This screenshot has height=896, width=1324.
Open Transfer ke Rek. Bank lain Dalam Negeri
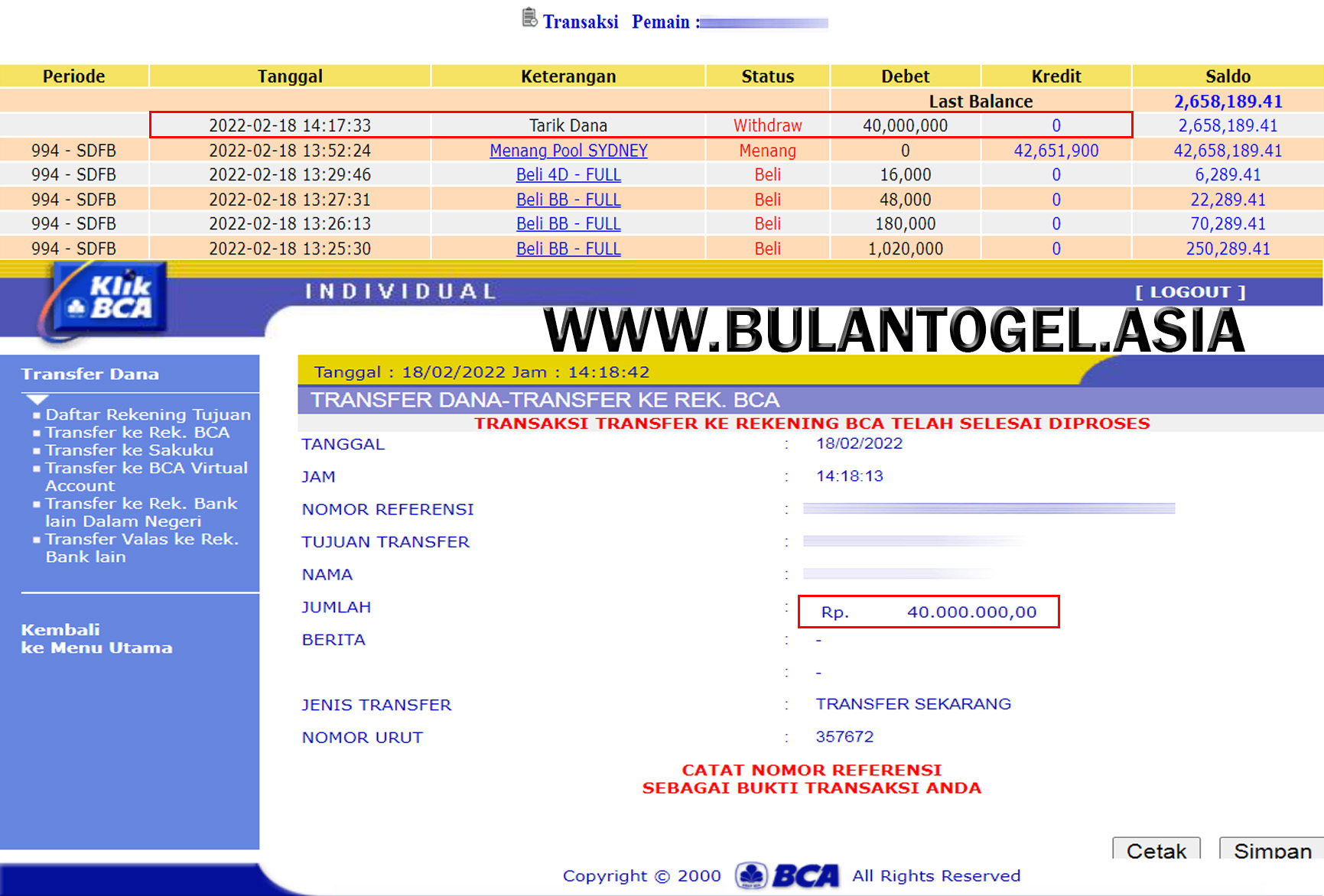141,512
